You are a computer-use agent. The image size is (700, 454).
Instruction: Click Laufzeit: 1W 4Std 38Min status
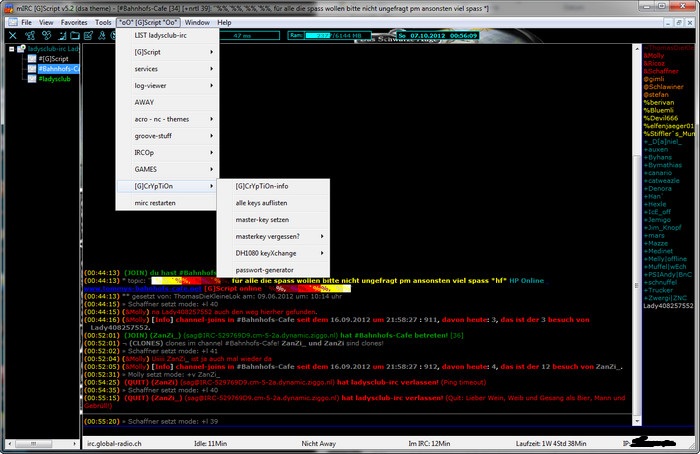click(551, 444)
